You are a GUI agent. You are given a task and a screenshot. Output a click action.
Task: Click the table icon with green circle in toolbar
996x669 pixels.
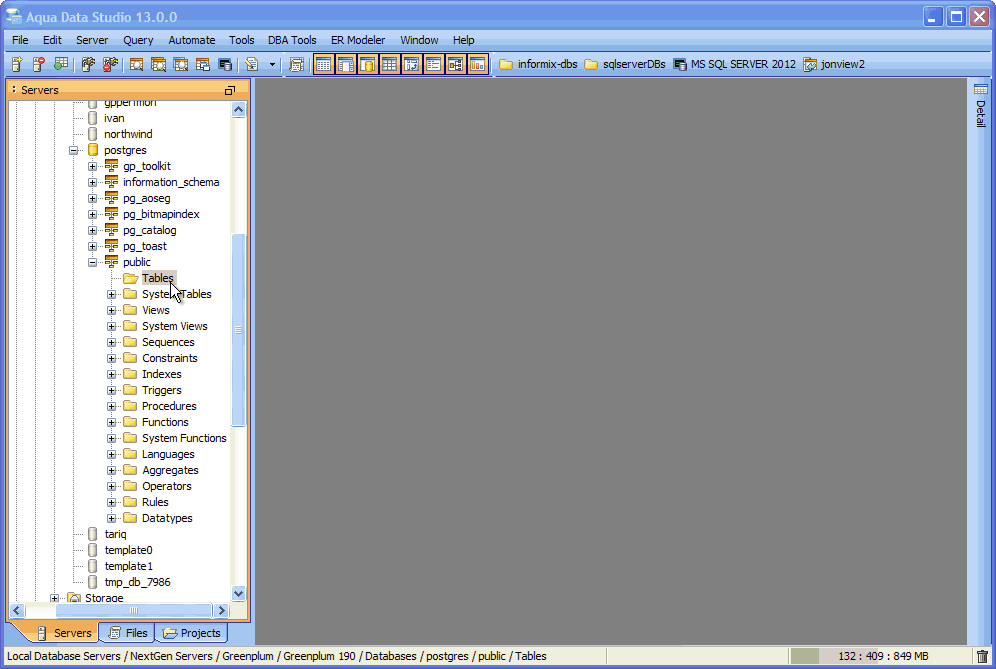[61, 64]
